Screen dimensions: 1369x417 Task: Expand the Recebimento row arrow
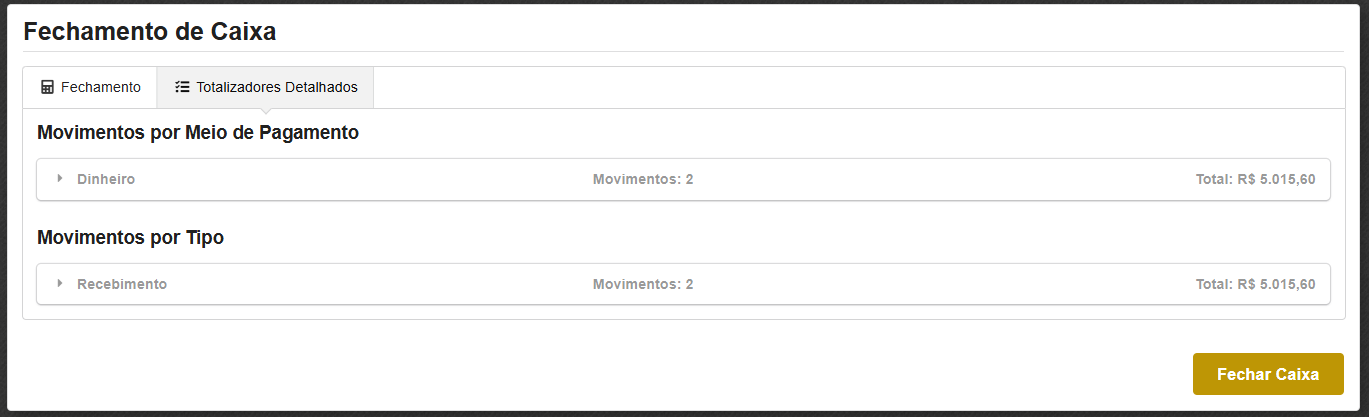click(x=60, y=284)
